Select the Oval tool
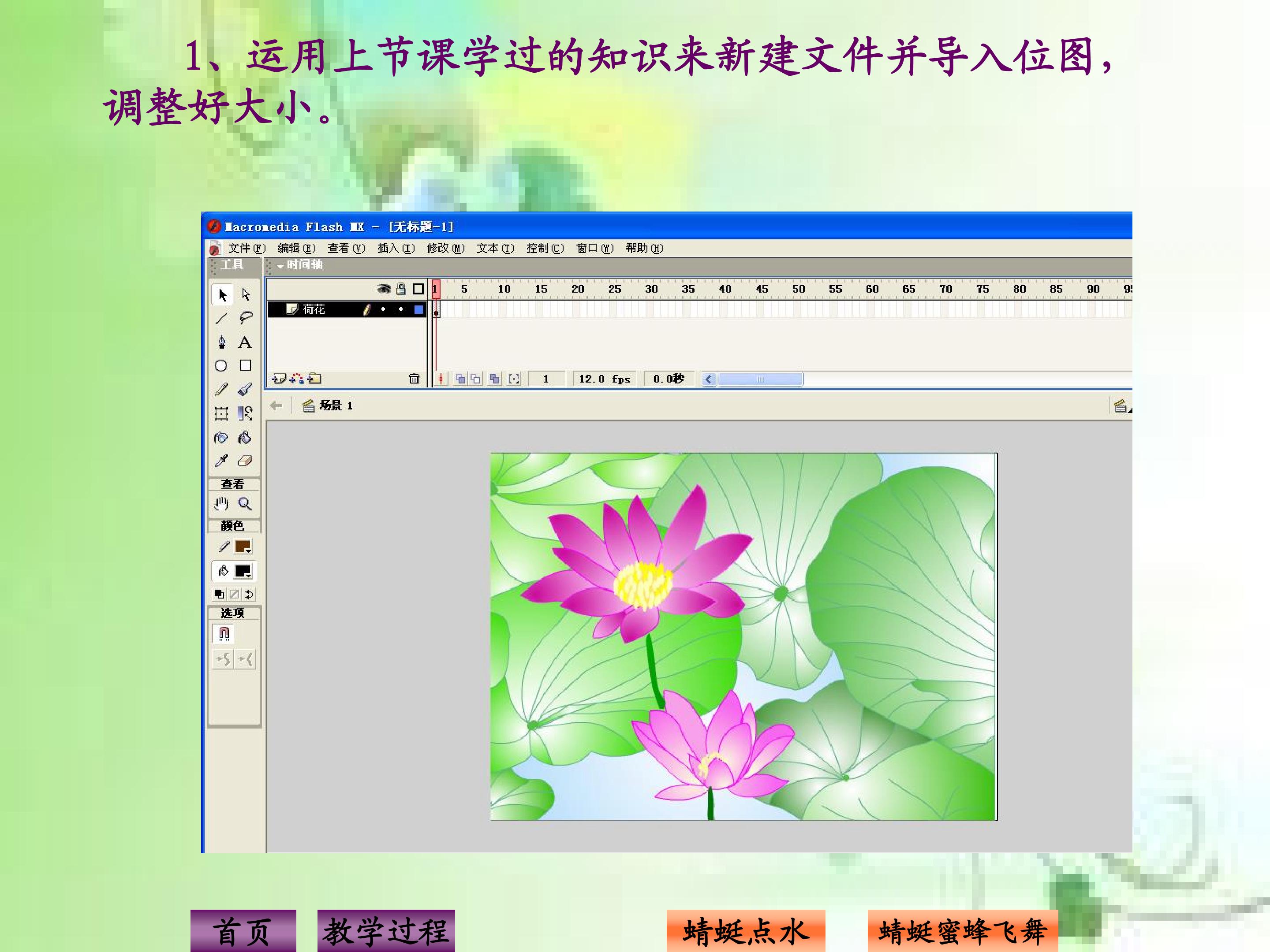Viewport: 1270px width, 952px height. pos(220,365)
